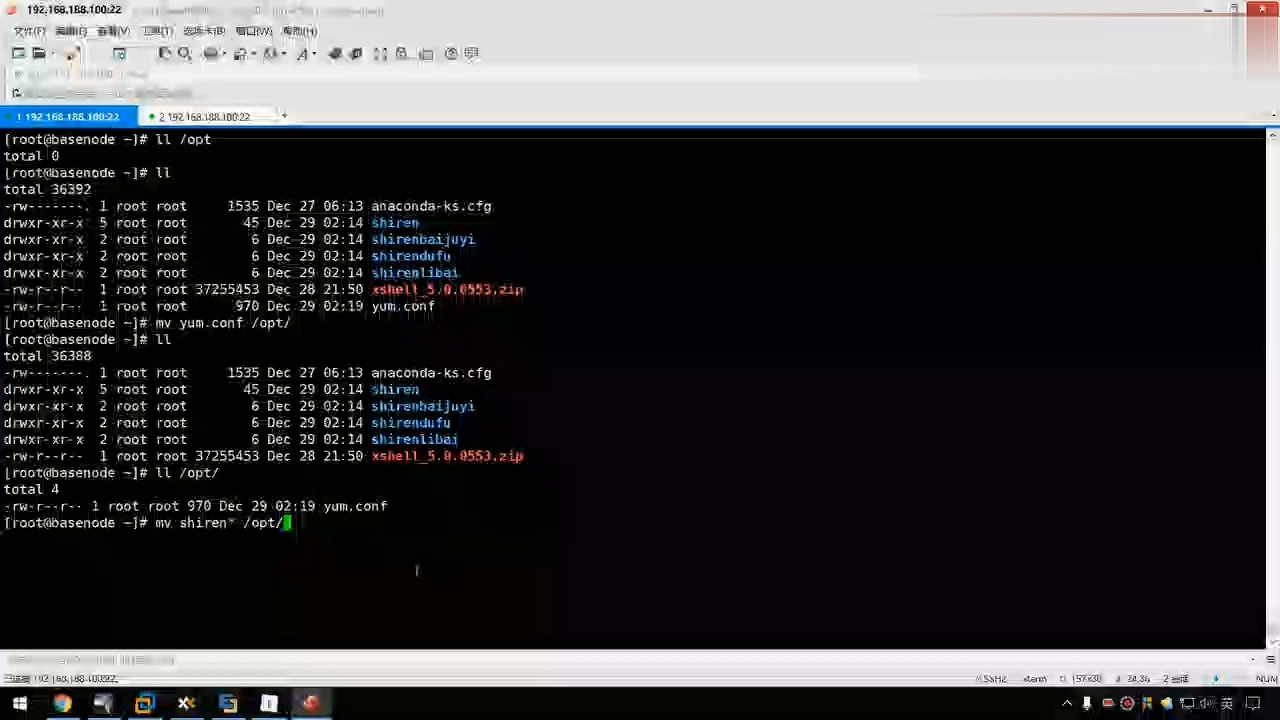Add a new tab with plus button

[284, 116]
